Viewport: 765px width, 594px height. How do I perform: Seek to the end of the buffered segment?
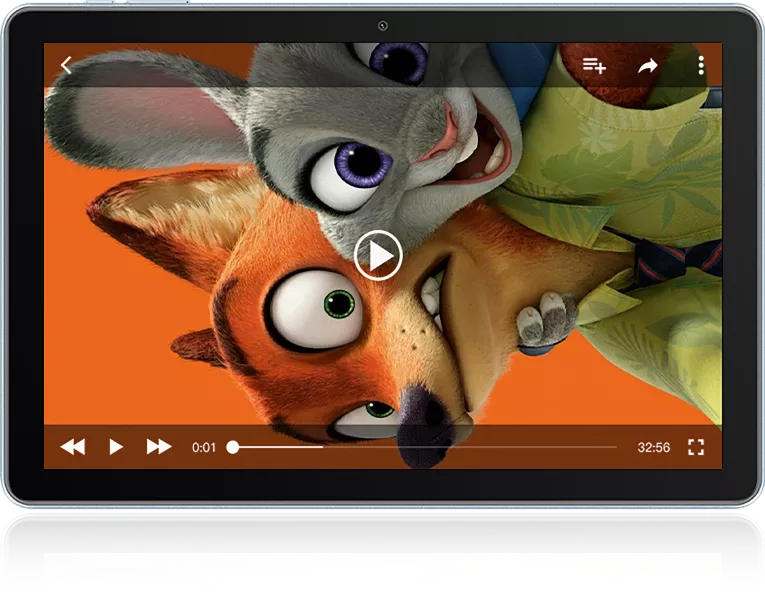click(322, 447)
